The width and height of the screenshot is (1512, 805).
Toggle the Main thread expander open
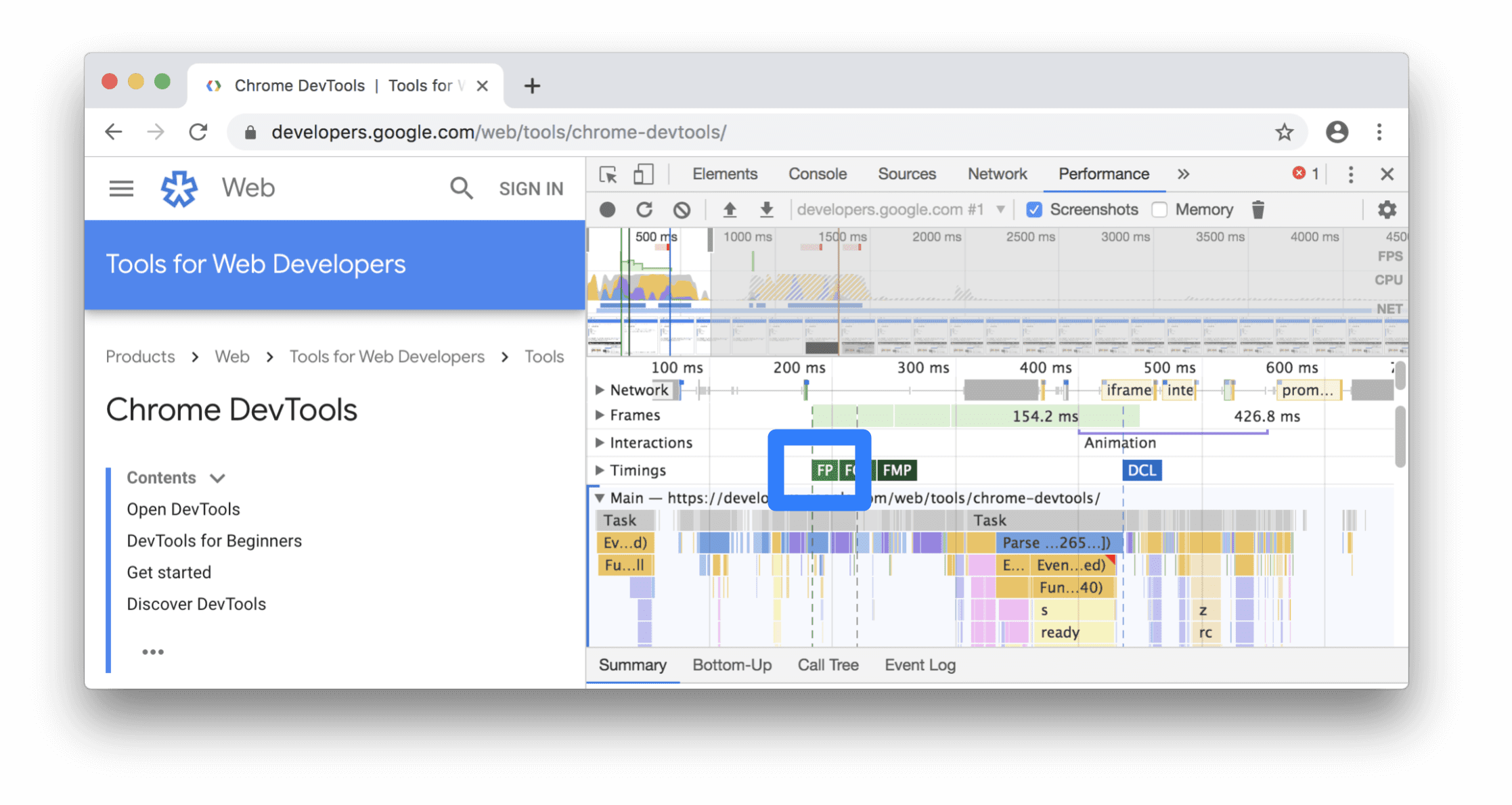pyautogui.click(x=597, y=497)
